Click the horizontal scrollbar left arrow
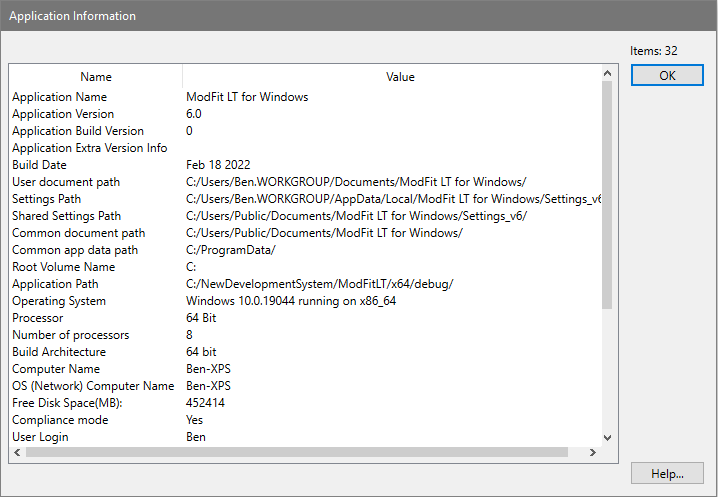The height and width of the screenshot is (497, 718). pyautogui.click(x=17, y=453)
